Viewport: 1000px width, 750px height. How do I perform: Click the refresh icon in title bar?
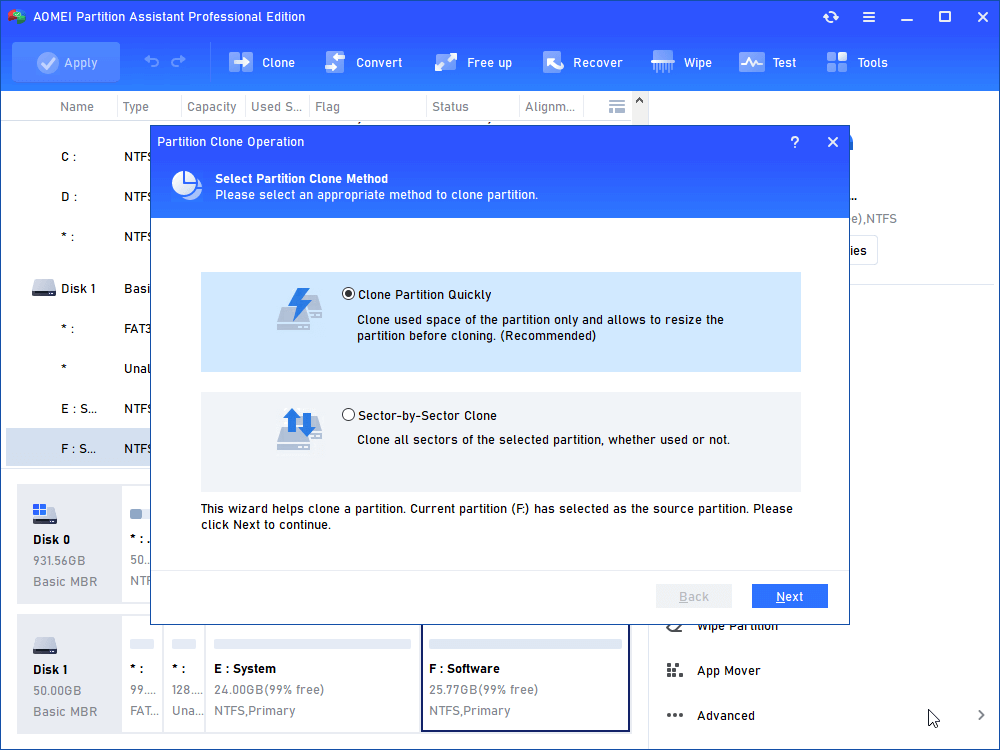pyautogui.click(x=830, y=17)
